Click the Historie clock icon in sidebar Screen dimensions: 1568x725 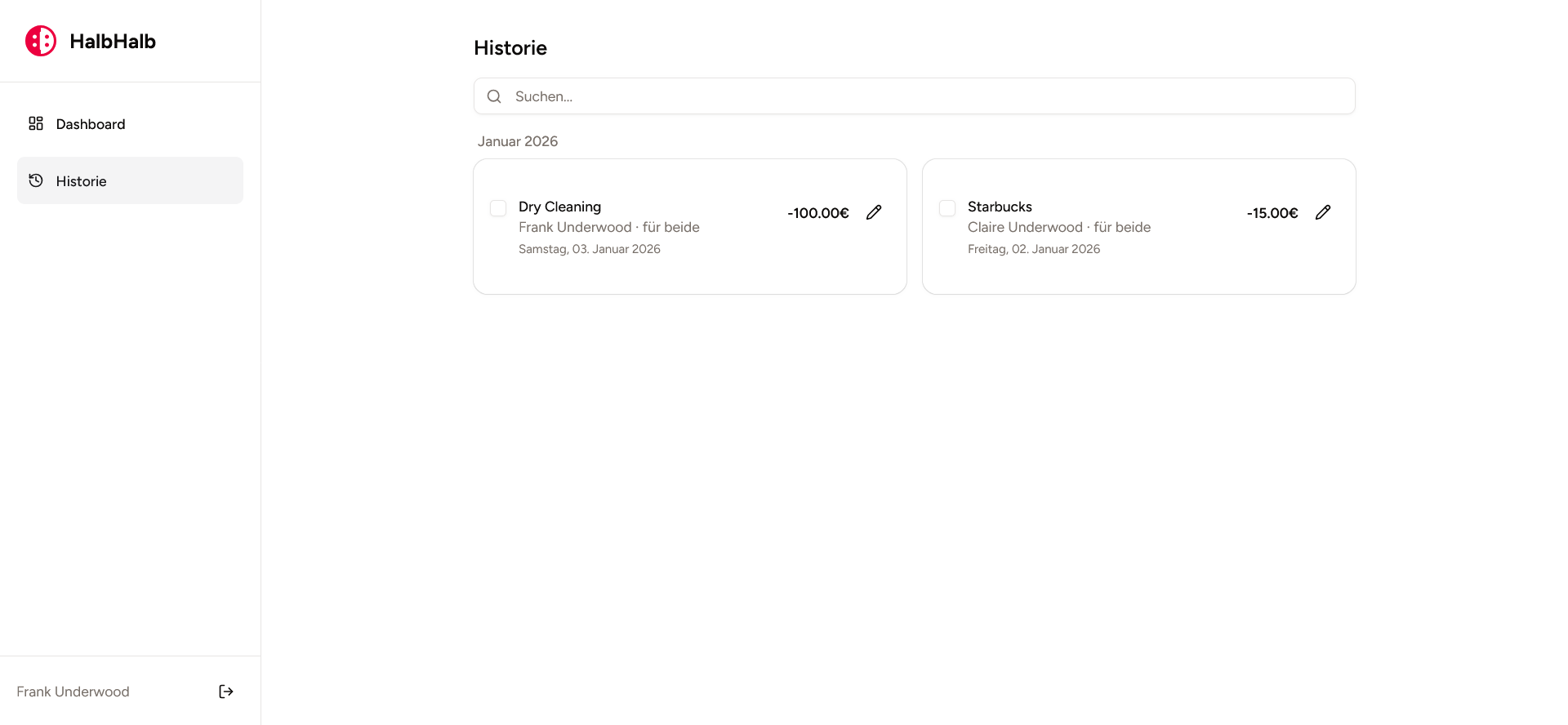(x=36, y=180)
